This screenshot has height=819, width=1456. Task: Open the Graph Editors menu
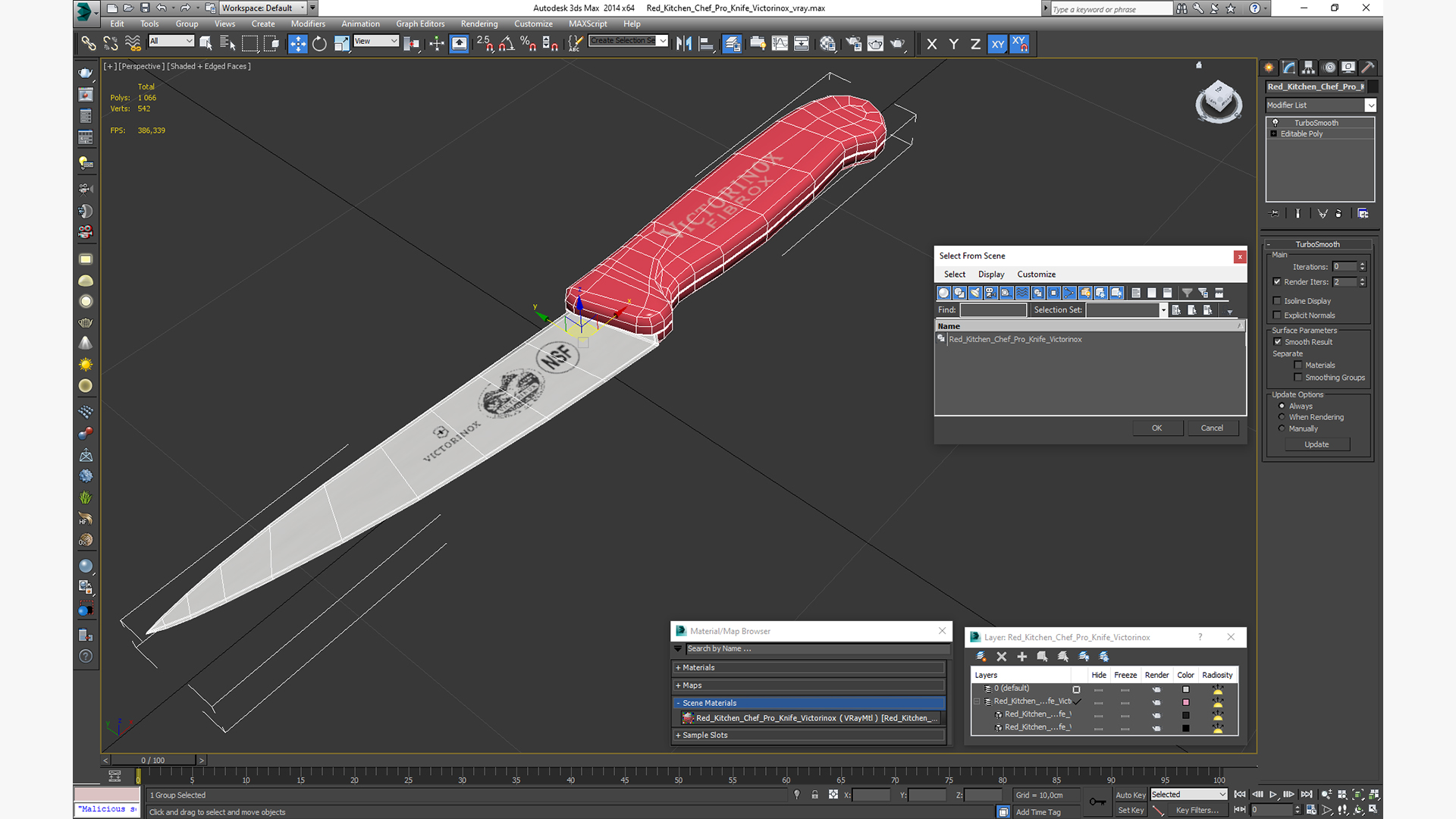pos(420,24)
